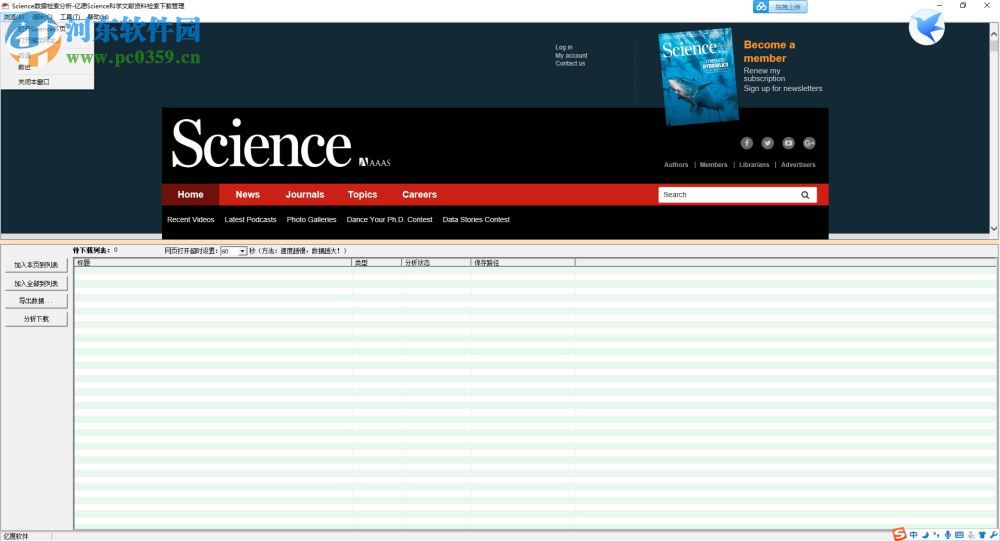This screenshot has width=1000, height=541.
Task: Select 关闭本窗口 menu entry
Action: click(33, 82)
